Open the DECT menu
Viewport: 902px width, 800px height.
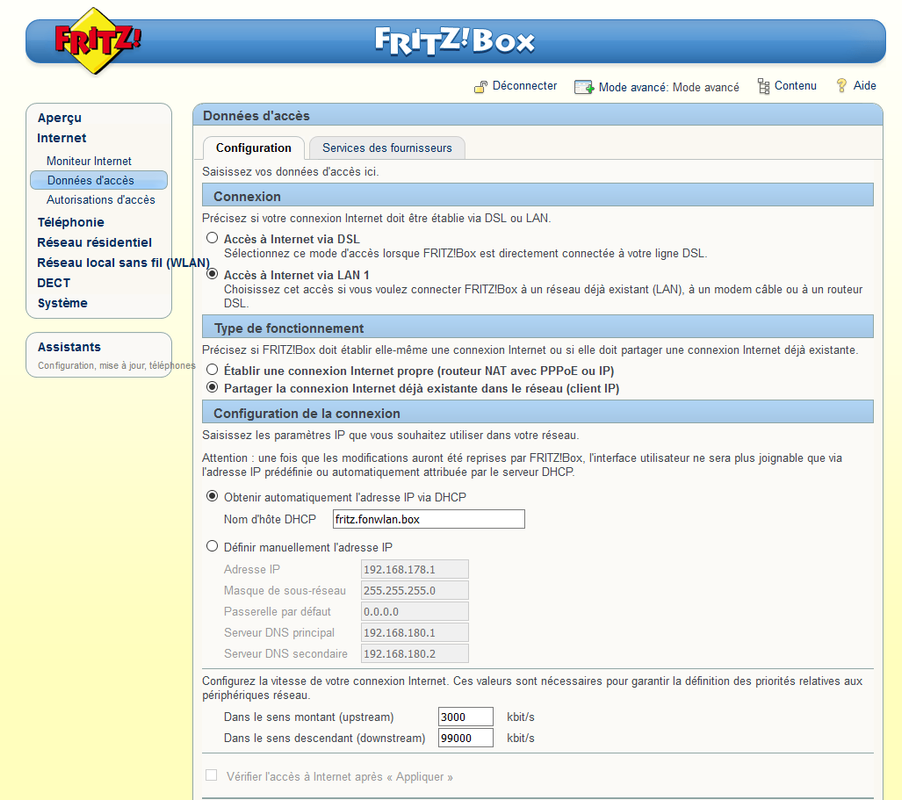[x=53, y=283]
